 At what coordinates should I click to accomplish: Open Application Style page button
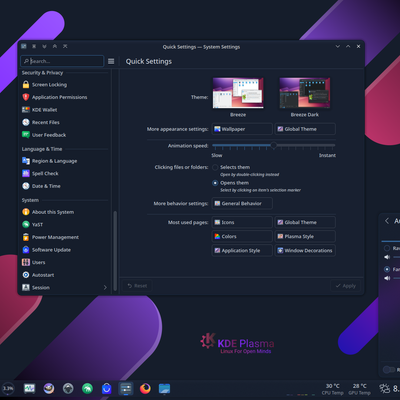pyautogui.click(x=242, y=250)
